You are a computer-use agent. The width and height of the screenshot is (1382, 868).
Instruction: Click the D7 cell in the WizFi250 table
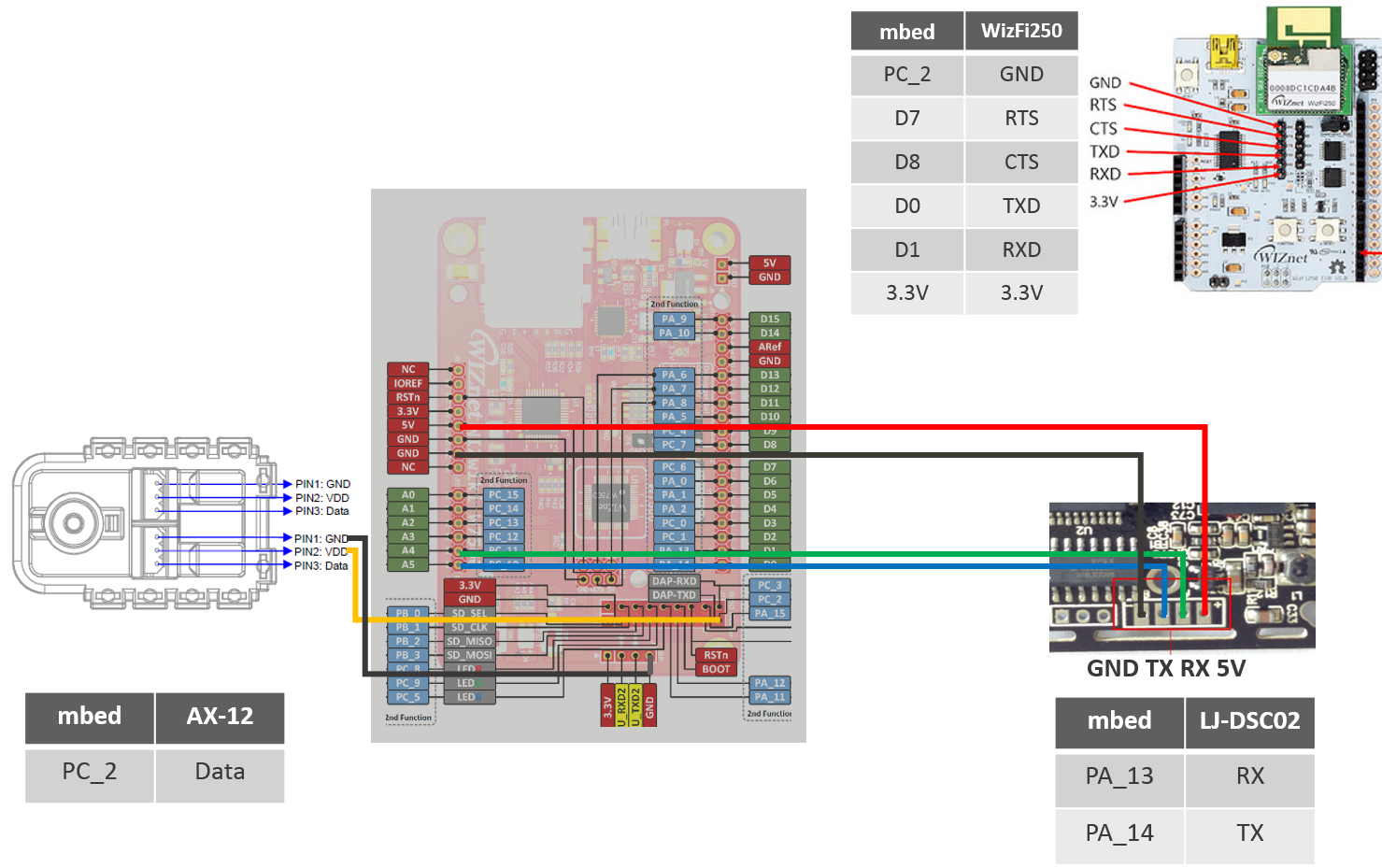(907, 118)
